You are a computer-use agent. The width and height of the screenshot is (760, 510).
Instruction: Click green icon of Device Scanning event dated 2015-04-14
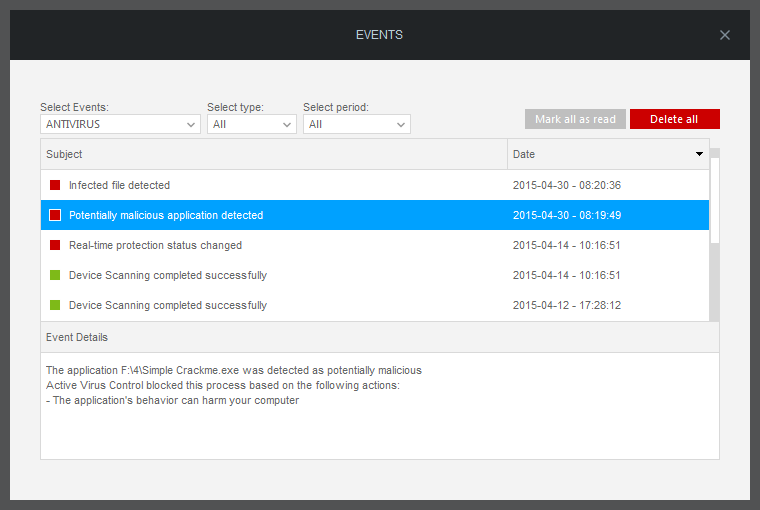[x=55, y=275]
